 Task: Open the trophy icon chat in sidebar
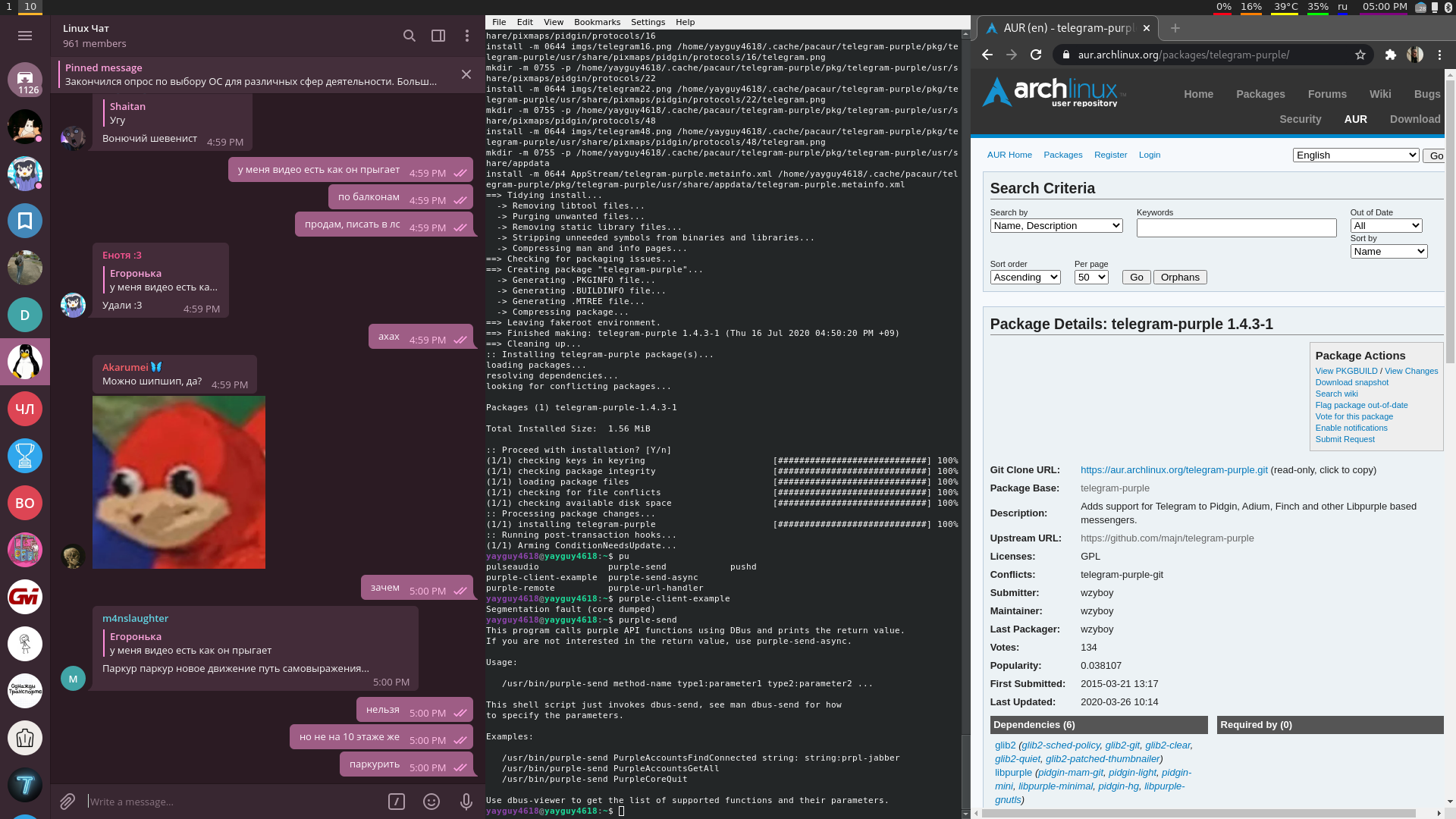coord(25,456)
